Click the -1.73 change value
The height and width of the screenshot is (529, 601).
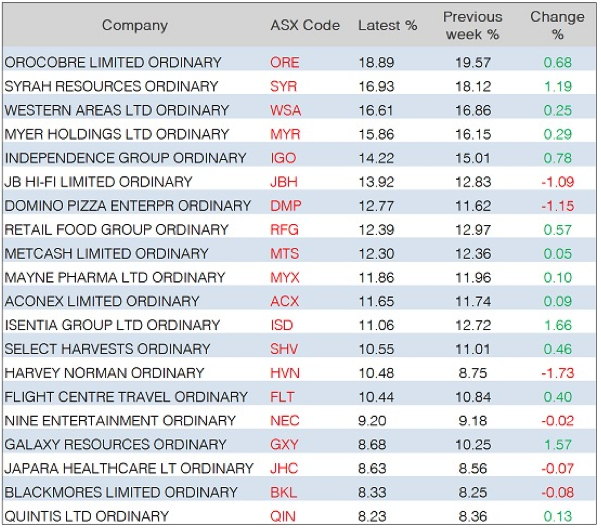pos(557,373)
